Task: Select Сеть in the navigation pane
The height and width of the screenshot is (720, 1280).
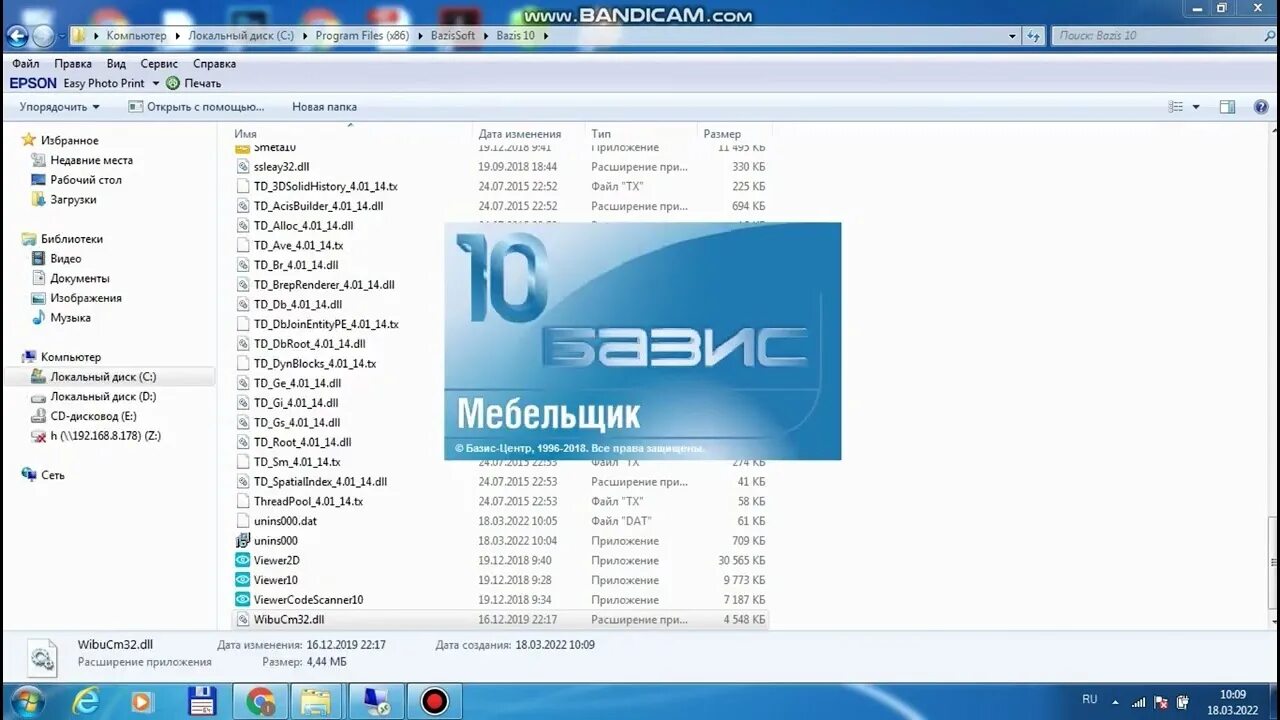Action: tap(52, 475)
